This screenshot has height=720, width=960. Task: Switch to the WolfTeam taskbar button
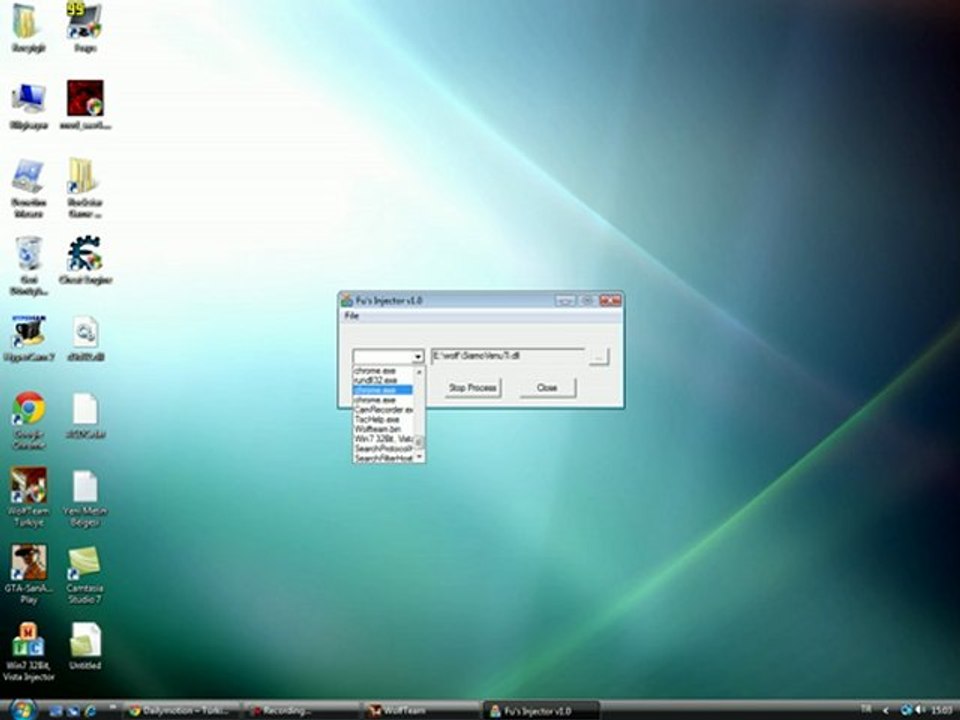point(422,711)
